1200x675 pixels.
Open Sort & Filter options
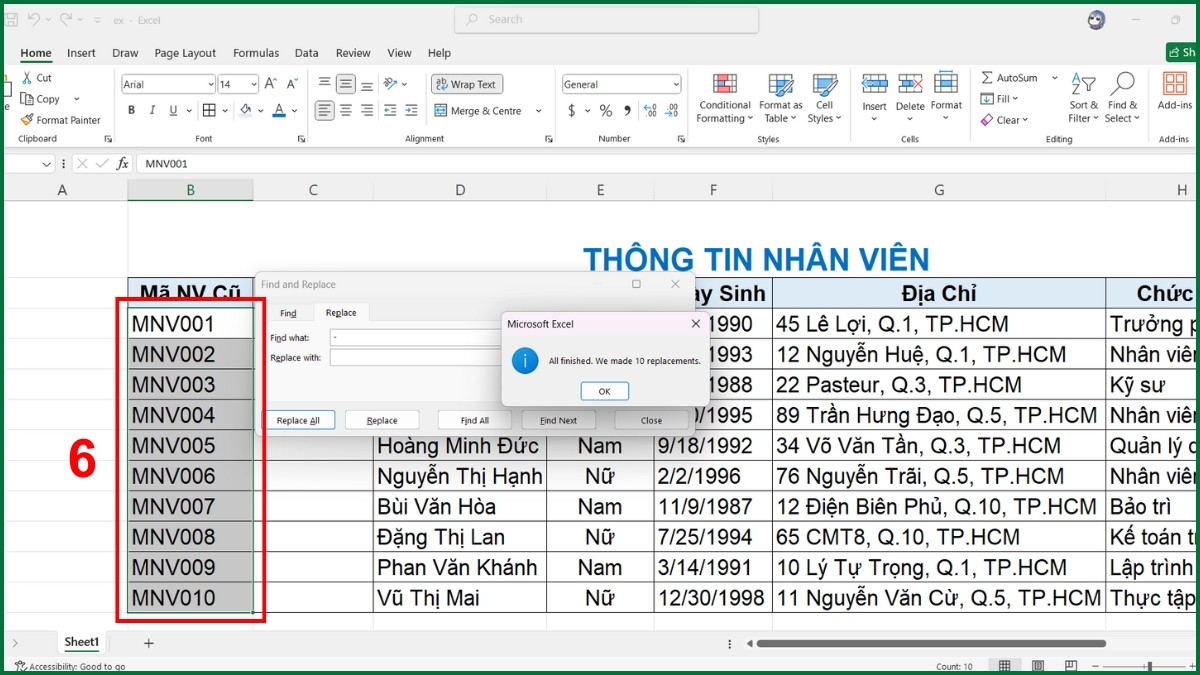coord(1082,97)
